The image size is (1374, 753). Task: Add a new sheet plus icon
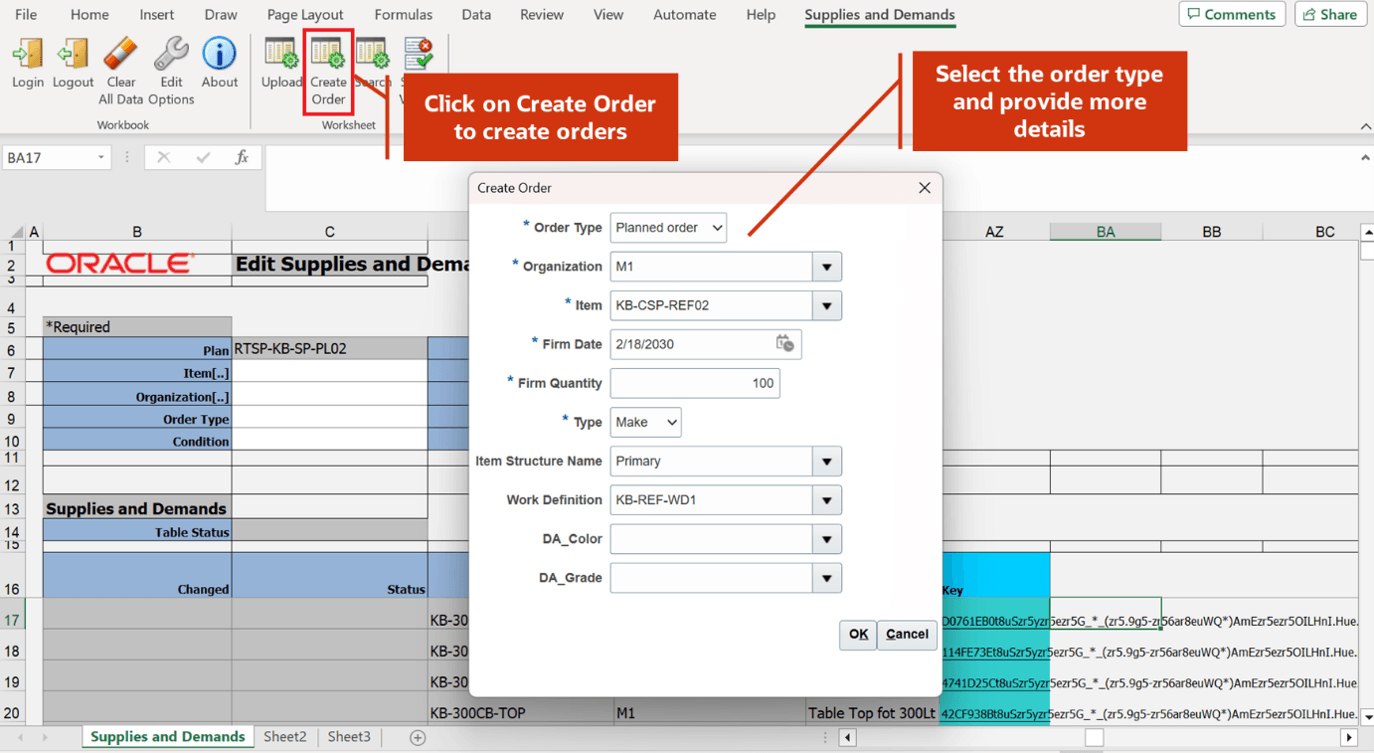click(418, 737)
